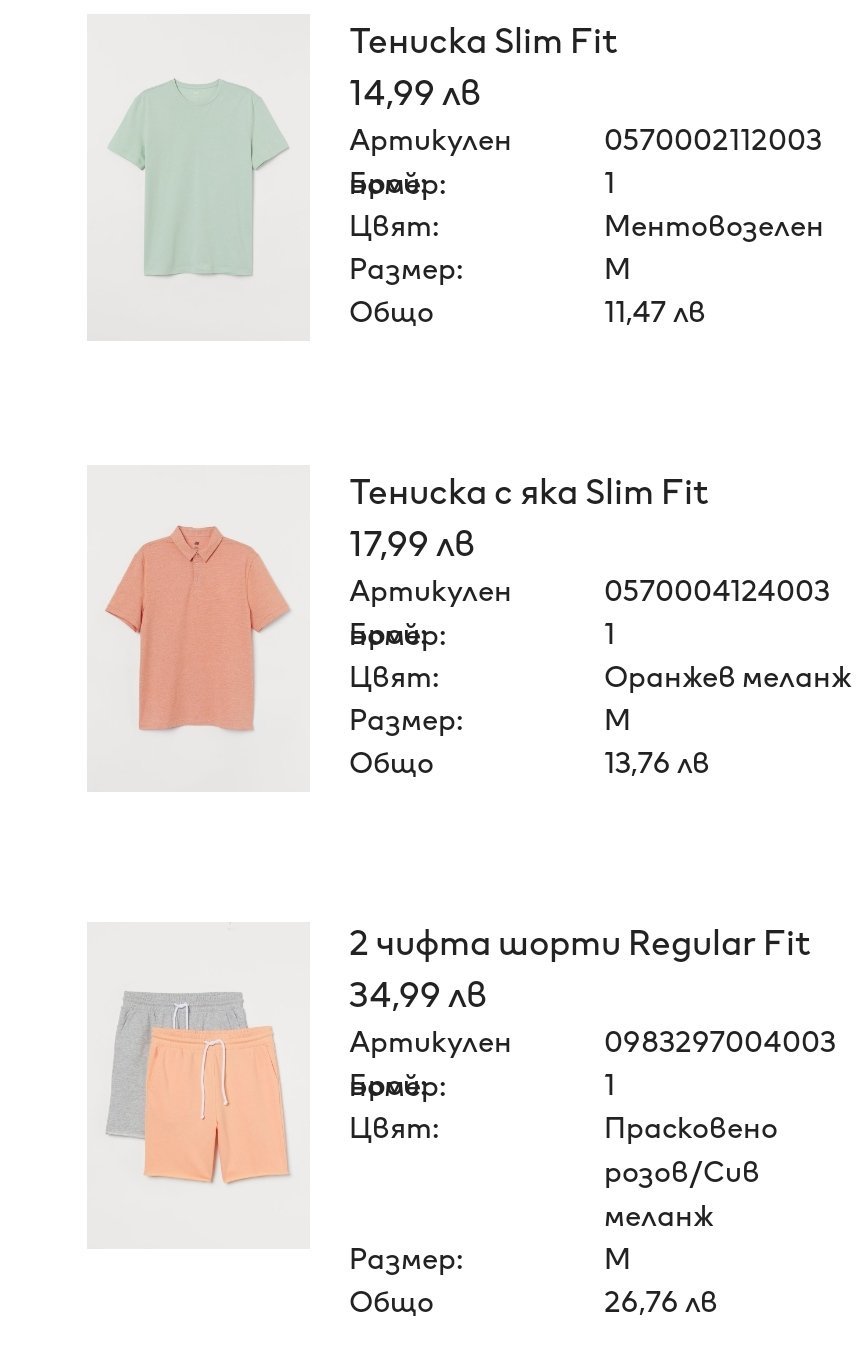This screenshot has height=1359, width=862.
Task: Click the 11,47 лв total amount
Action: click(654, 312)
